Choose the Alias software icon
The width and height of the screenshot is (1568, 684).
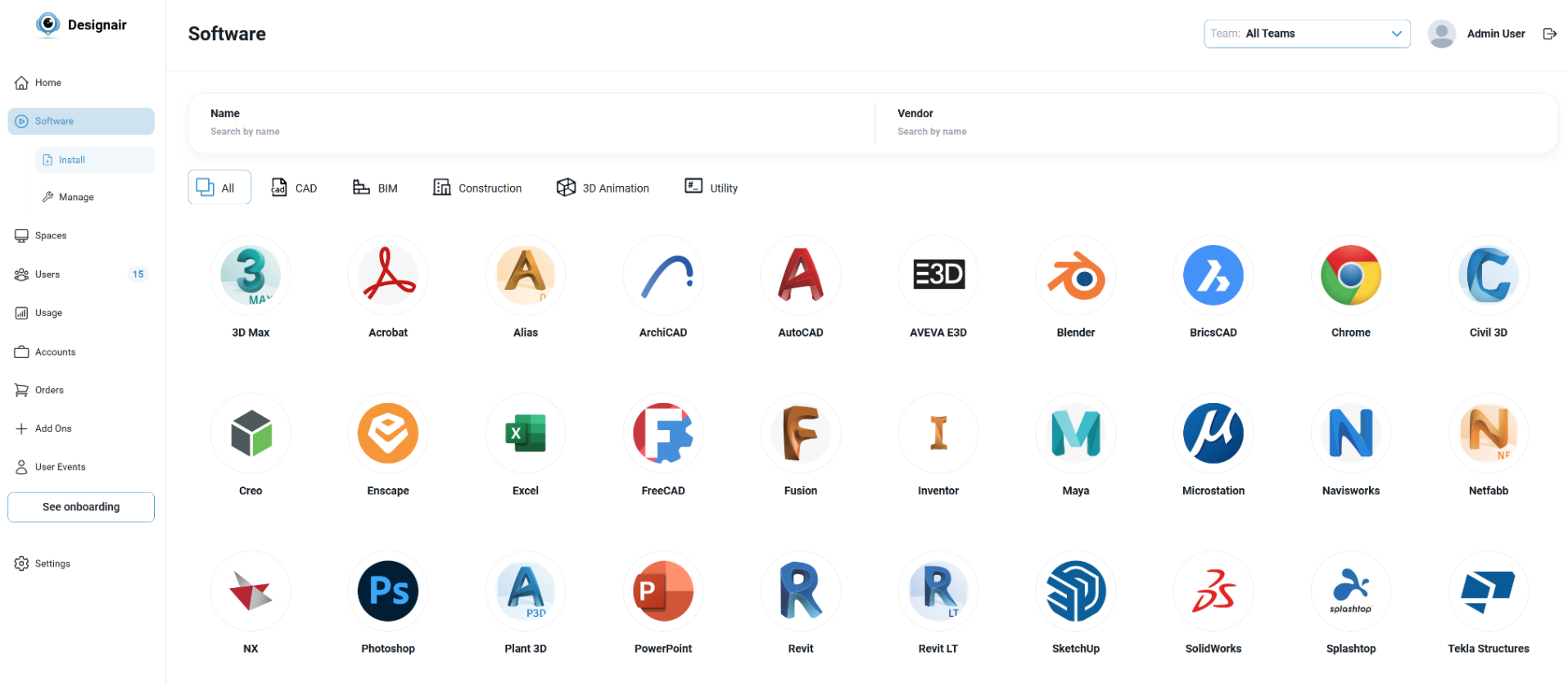click(x=526, y=275)
